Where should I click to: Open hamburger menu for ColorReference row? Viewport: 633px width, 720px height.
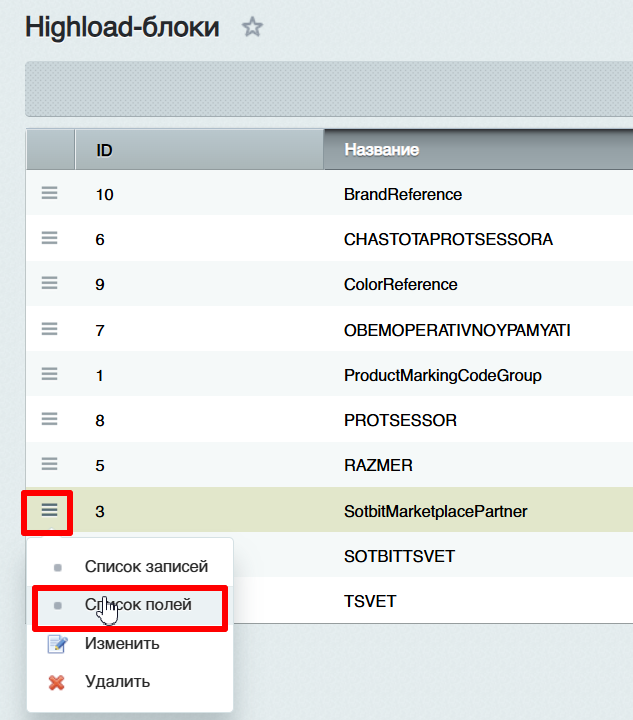pyautogui.click(x=49, y=284)
